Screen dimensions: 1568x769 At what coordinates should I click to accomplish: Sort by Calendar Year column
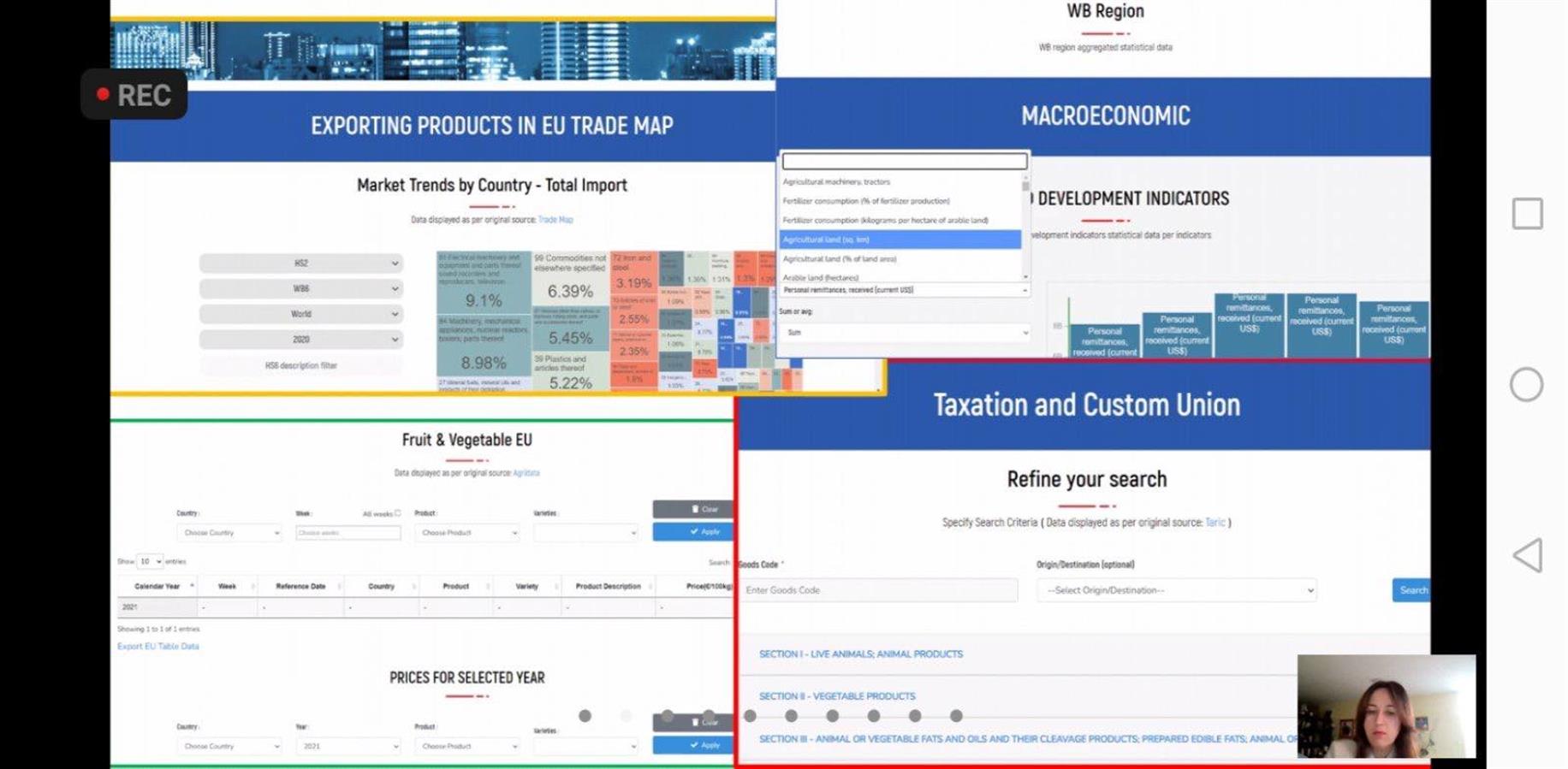[x=157, y=587]
